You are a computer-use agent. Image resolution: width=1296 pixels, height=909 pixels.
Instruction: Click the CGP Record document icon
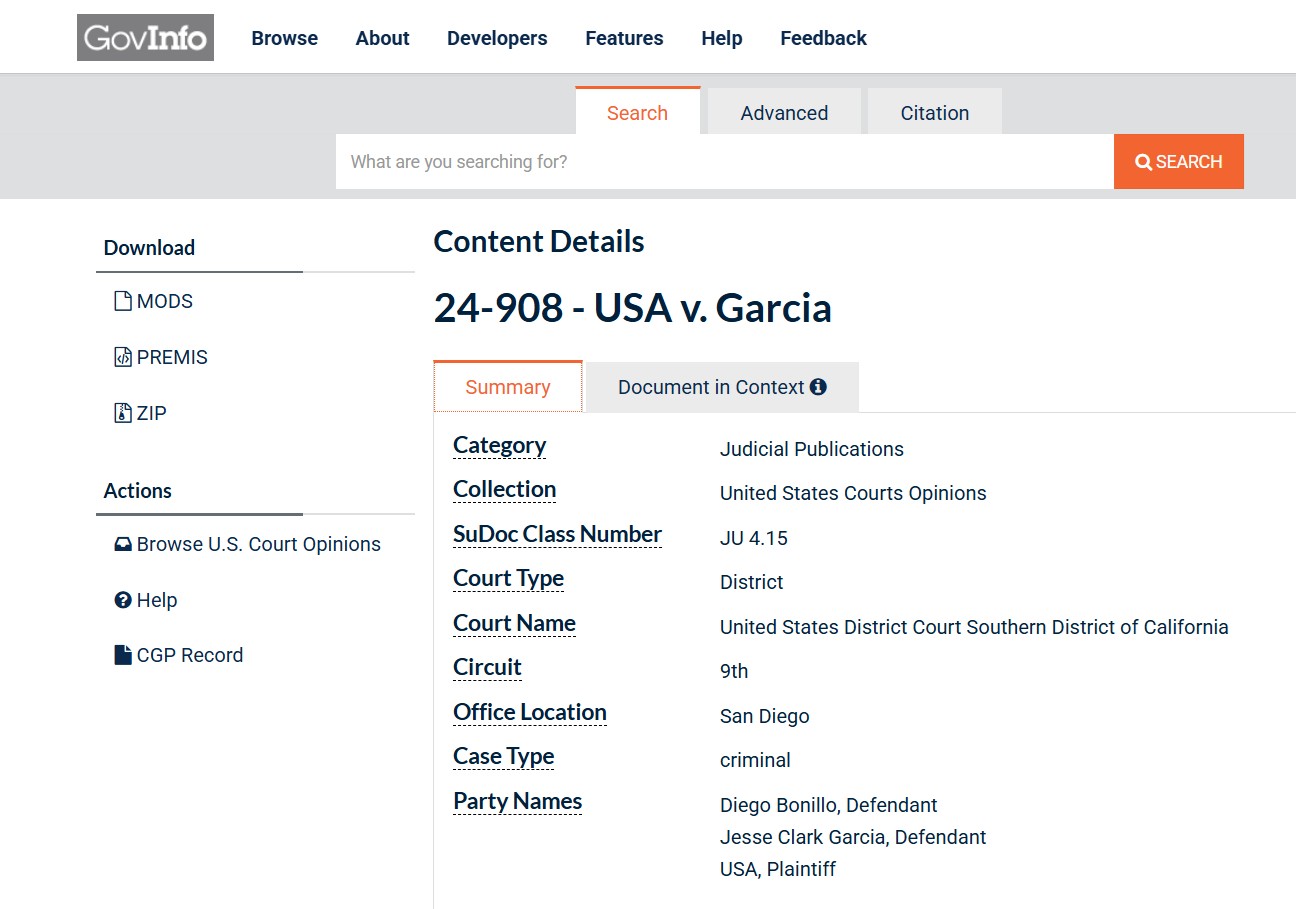click(x=123, y=655)
